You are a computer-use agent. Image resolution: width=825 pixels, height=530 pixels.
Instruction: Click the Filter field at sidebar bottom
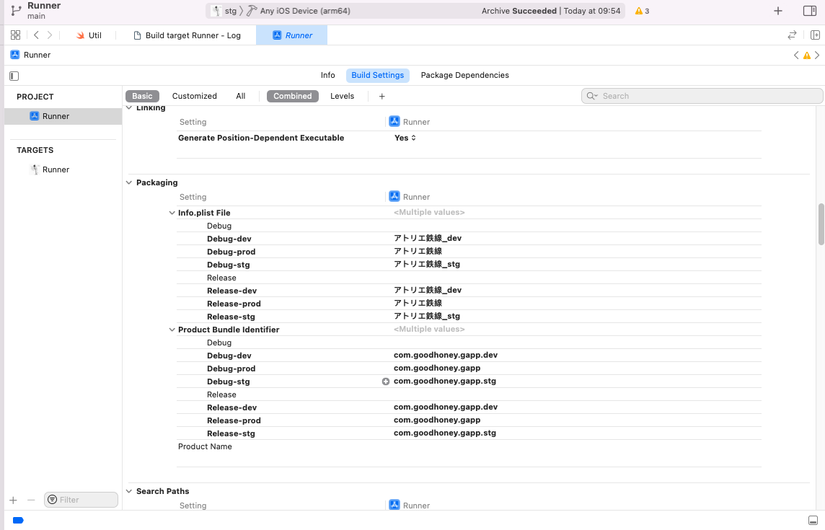[81, 500]
